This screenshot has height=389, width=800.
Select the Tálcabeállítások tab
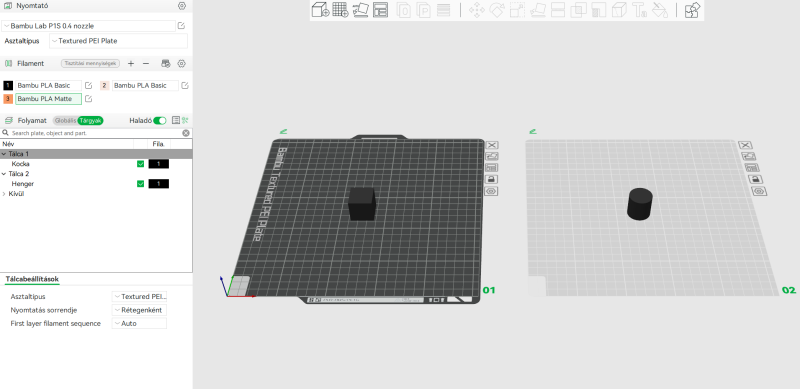32,279
